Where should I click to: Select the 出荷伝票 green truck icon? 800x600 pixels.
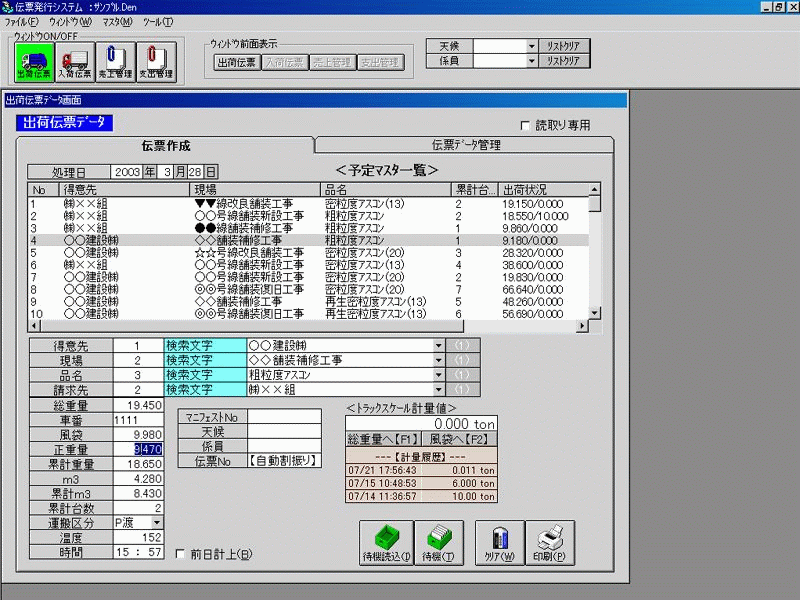[33, 62]
